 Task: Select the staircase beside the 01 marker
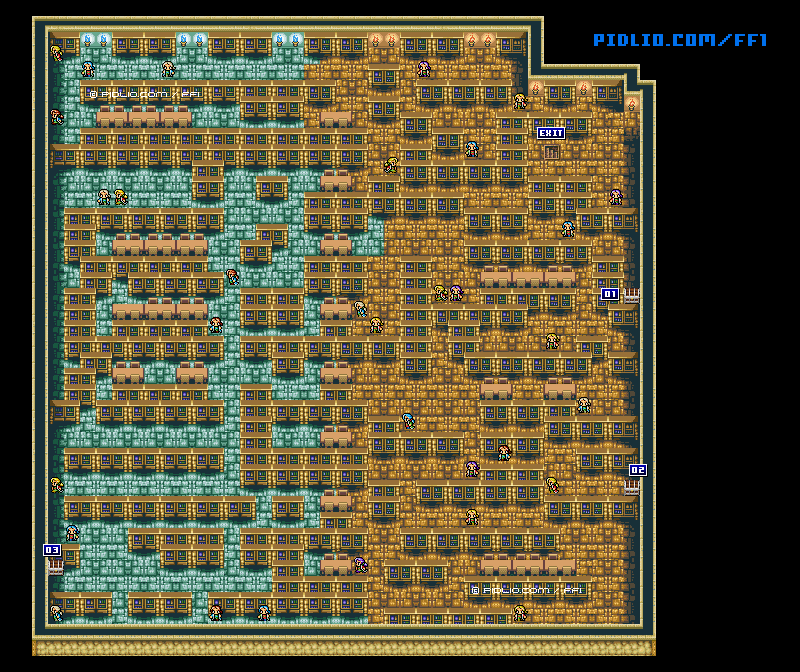coord(631,295)
